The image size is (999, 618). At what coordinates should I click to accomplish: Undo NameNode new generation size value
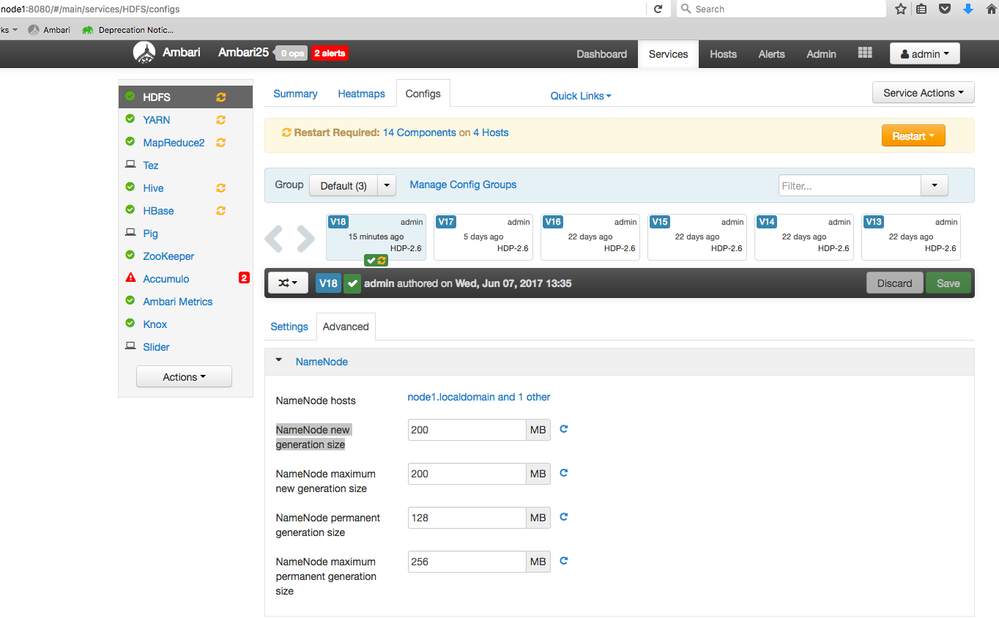(564, 429)
